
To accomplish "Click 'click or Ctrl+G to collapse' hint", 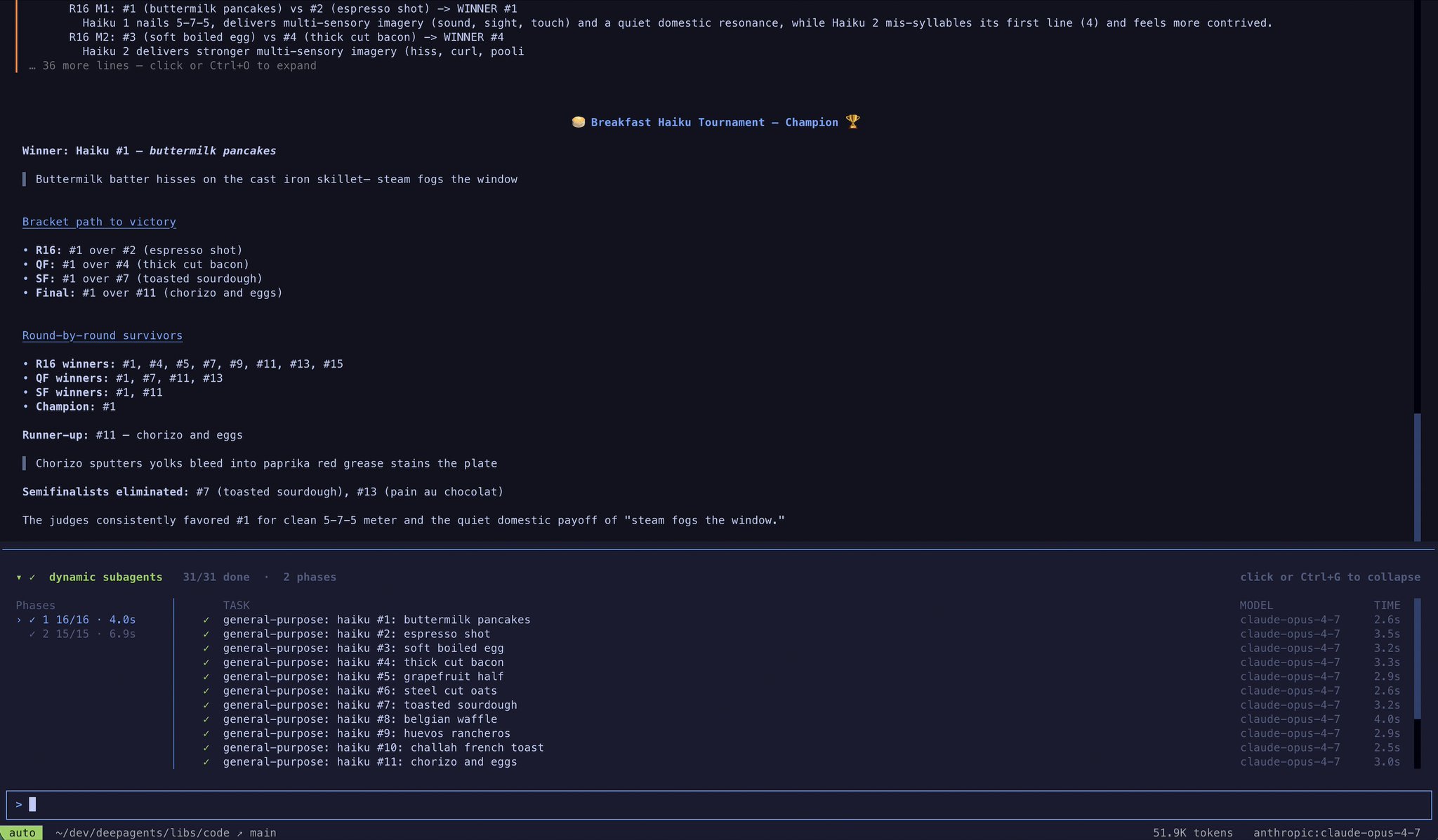I will 1330,577.
